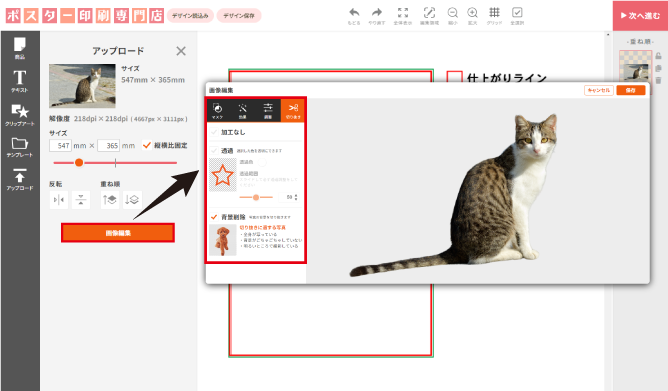Click the width input field showing 547
This screenshot has width=668, height=391.
(60, 146)
